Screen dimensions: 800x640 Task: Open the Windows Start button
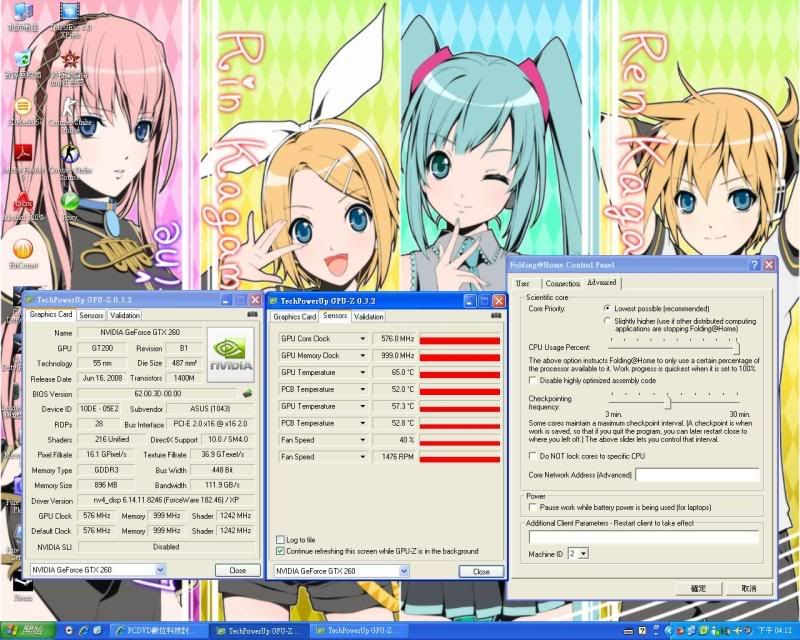(28, 631)
